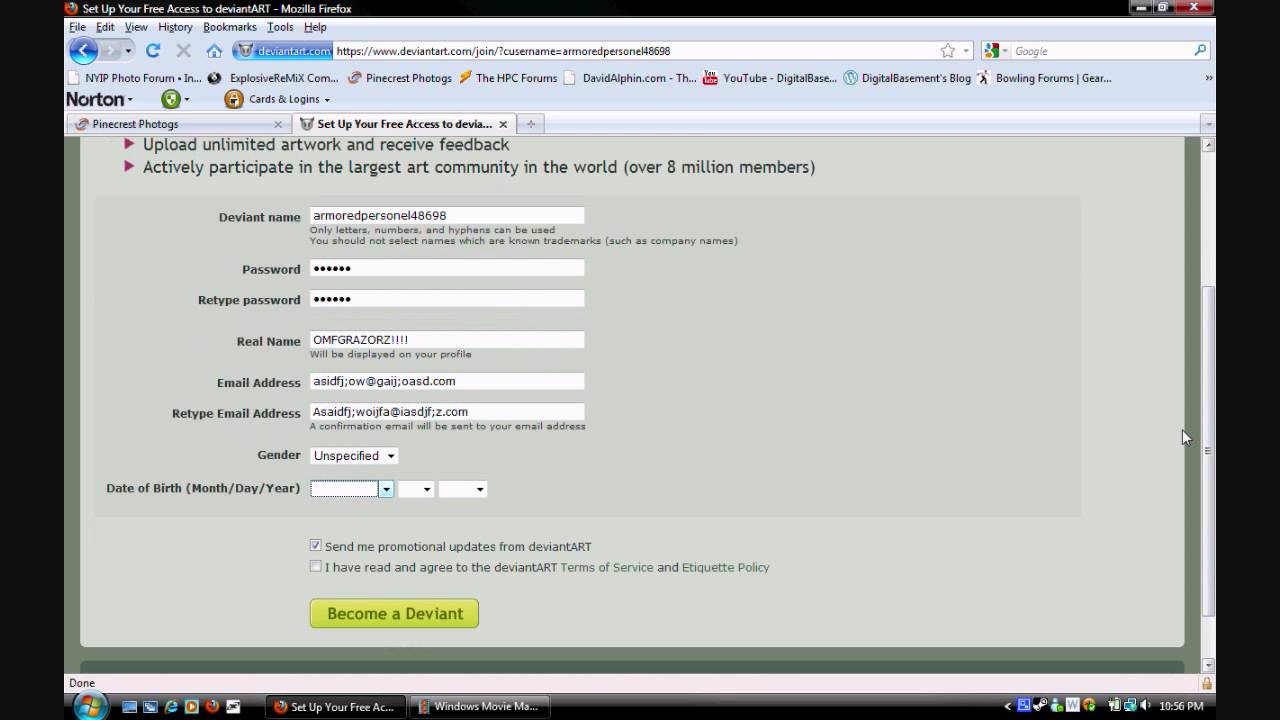The width and height of the screenshot is (1280, 720).
Task: List all tabs using the dropdown arrow
Action: click(1208, 124)
